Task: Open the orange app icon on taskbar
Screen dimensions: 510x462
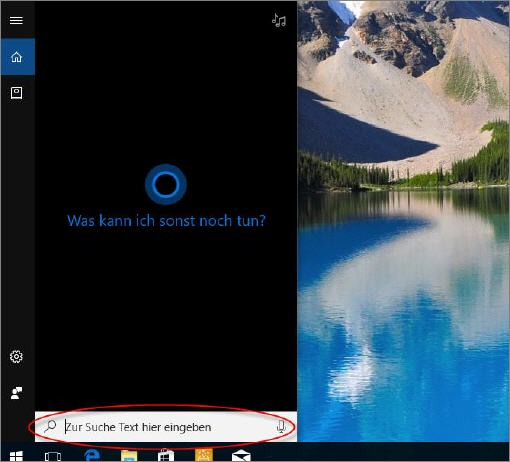Action: coord(204,455)
